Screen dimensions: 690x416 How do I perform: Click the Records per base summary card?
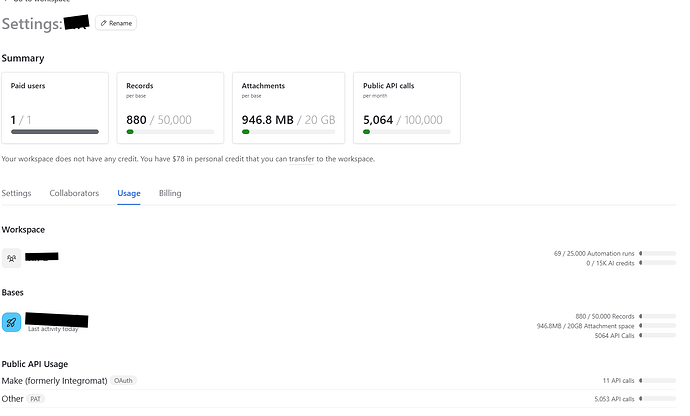coord(170,108)
